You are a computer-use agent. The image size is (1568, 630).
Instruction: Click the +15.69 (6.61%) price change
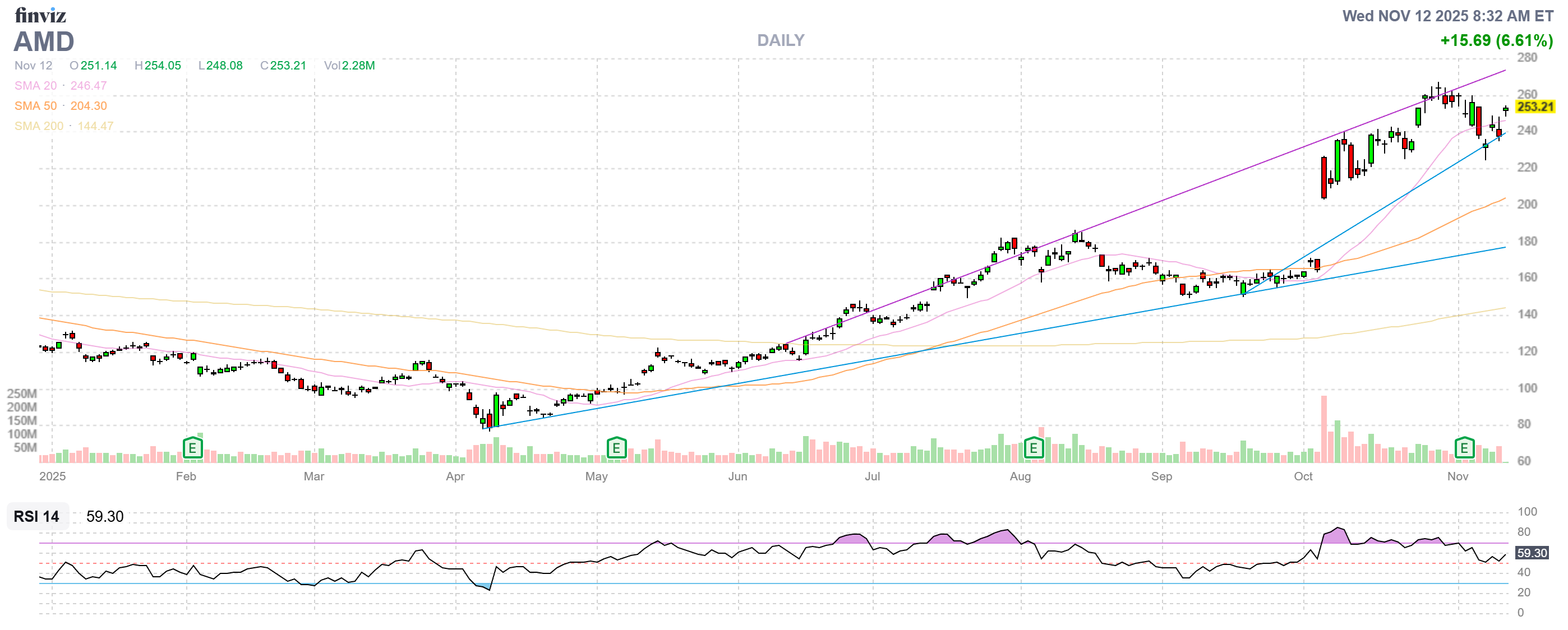[x=1496, y=41]
